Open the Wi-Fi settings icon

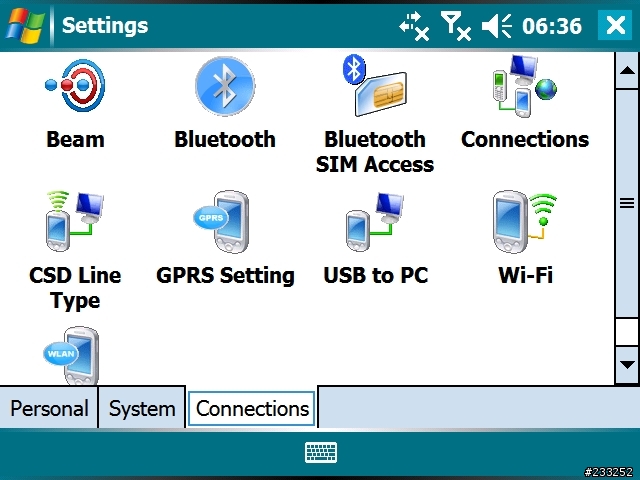[x=525, y=222]
